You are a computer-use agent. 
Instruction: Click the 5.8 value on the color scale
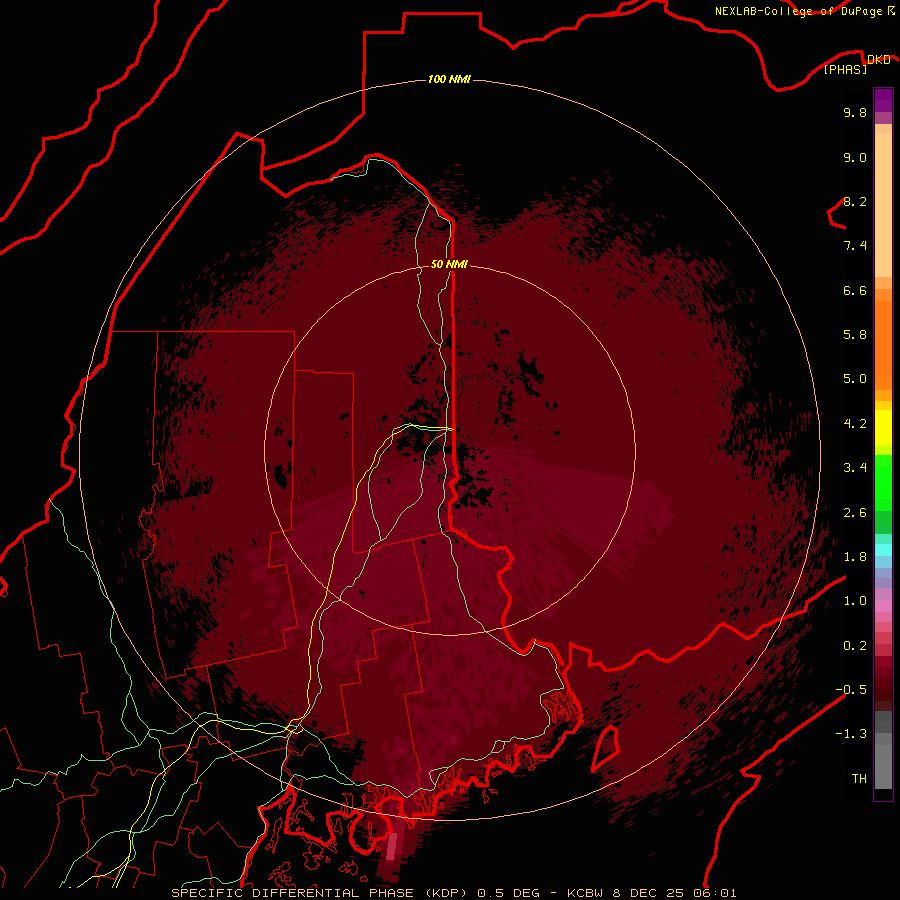(855, 335)
